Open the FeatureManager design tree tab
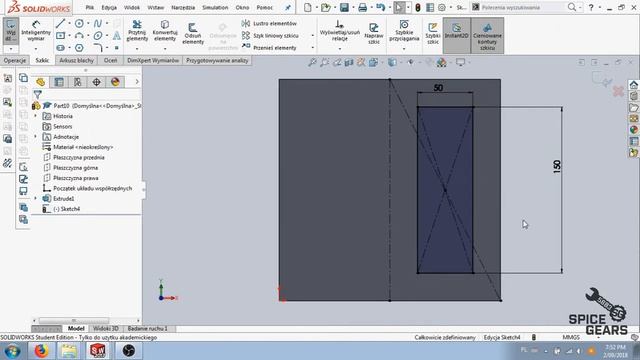 (40, 82)
